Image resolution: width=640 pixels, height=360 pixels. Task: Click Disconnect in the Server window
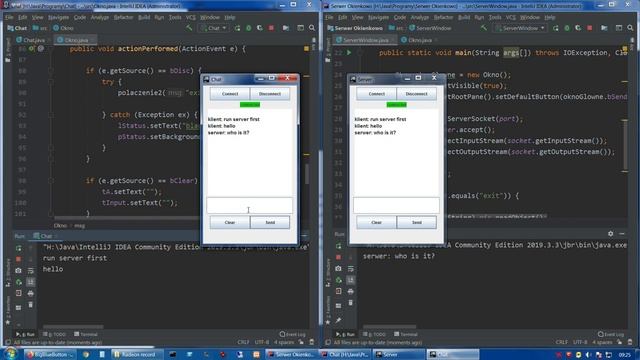point(416,94)
